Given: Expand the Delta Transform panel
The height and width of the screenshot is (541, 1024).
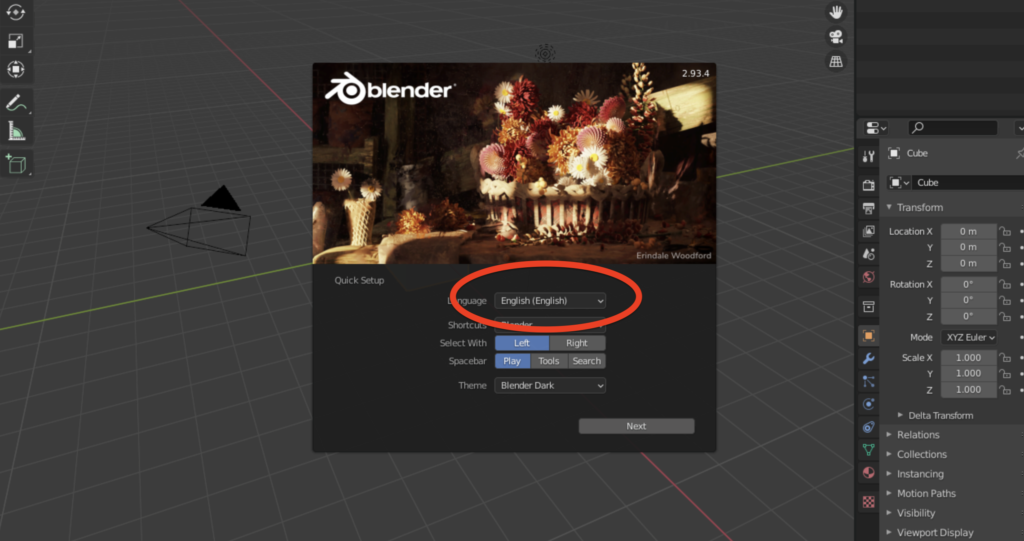Looking at the screenshot, I should pyautogui.click(x=939, y=415).
